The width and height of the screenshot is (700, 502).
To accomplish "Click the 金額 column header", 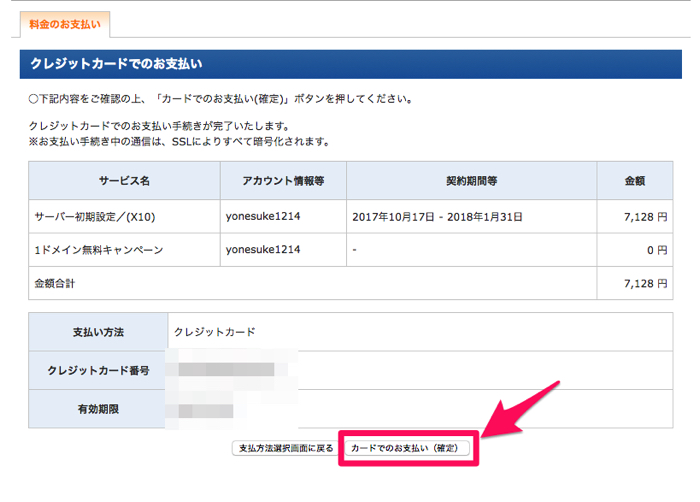I will (x=634, y=181).
